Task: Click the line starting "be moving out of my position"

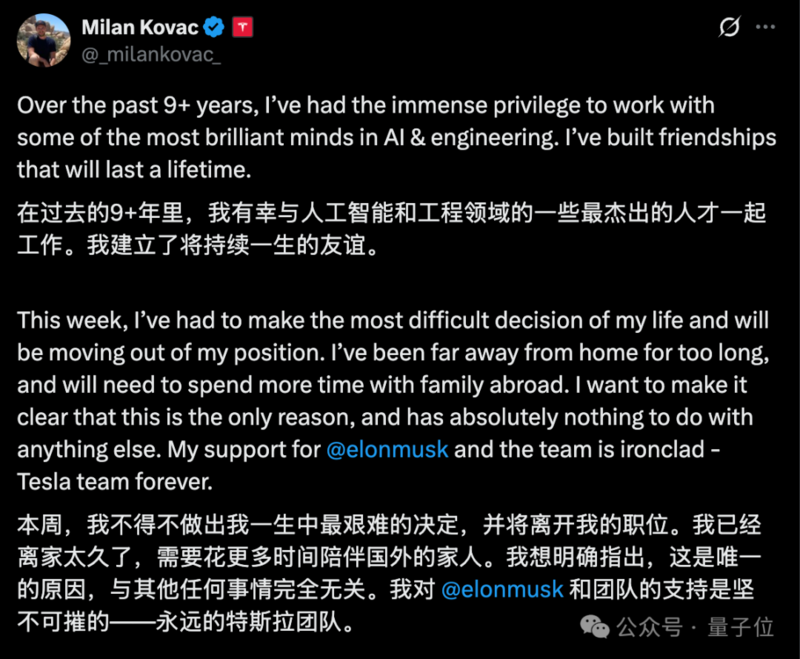Action: pos(393,353)
